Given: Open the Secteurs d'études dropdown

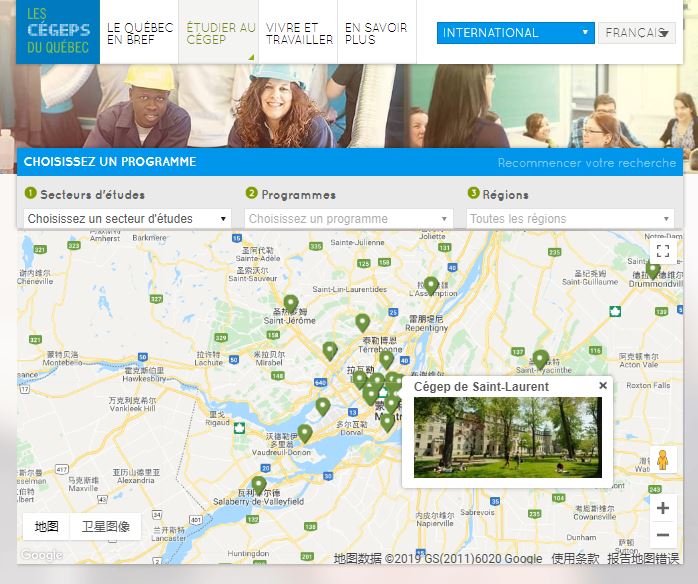Looking at the screenshot, I should click(x=127, y=219).
